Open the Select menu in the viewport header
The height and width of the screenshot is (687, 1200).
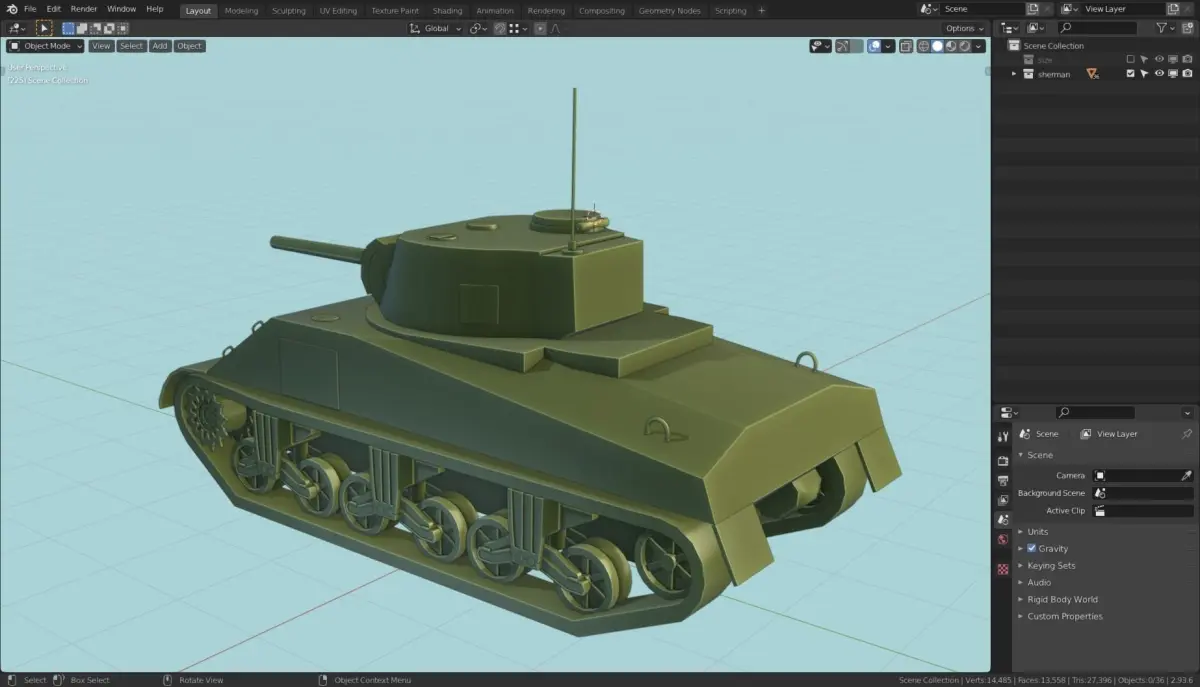click(x=131, y=46)
